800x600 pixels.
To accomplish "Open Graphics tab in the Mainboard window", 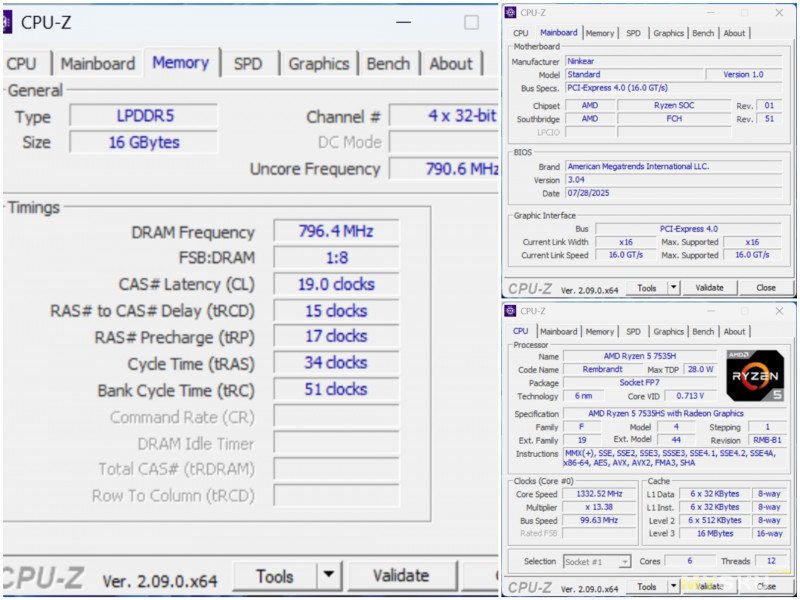I will (x=668, y=33).
